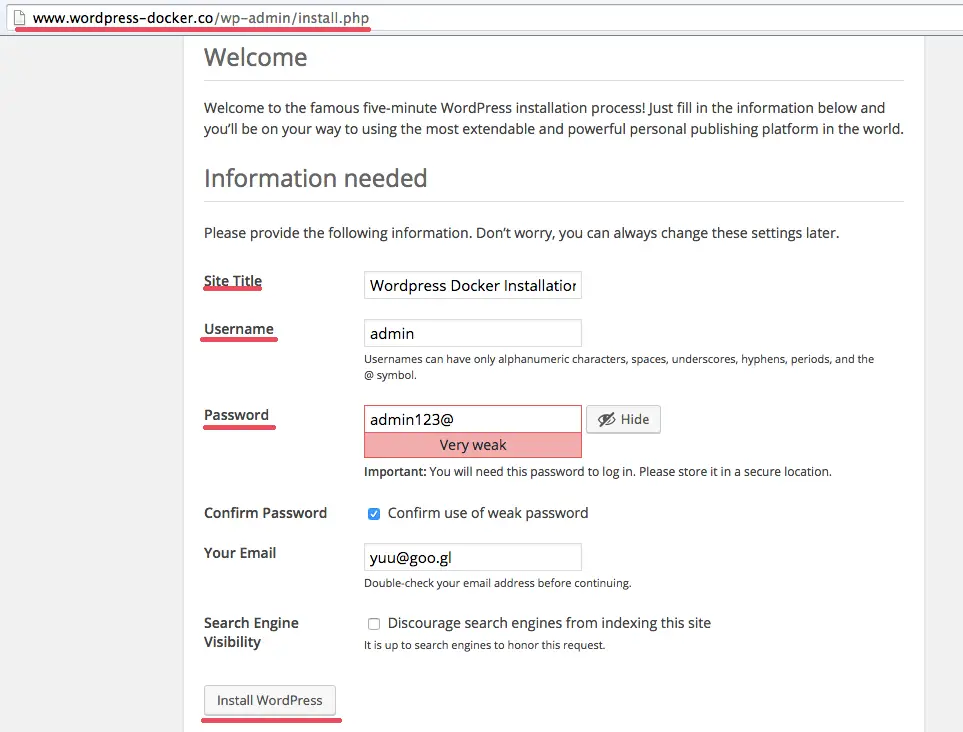Click the Password field with admin123@

(473, 419)
